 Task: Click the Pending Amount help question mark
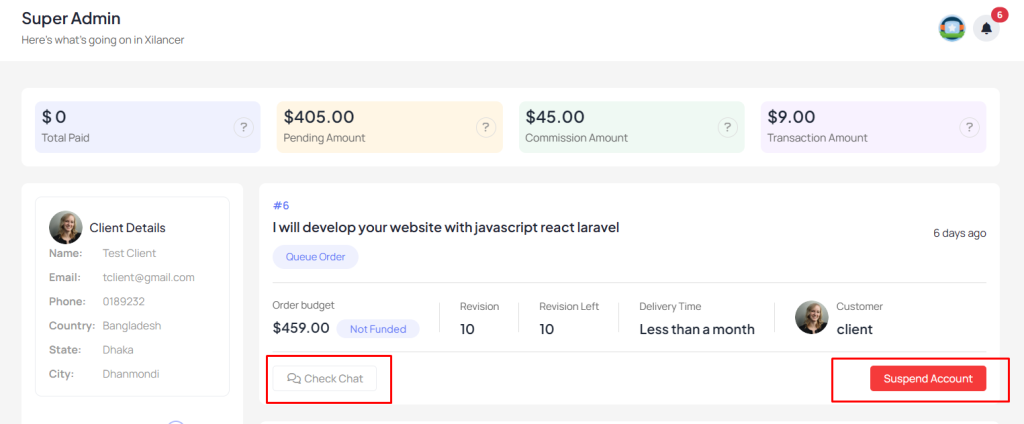(485, 127)
